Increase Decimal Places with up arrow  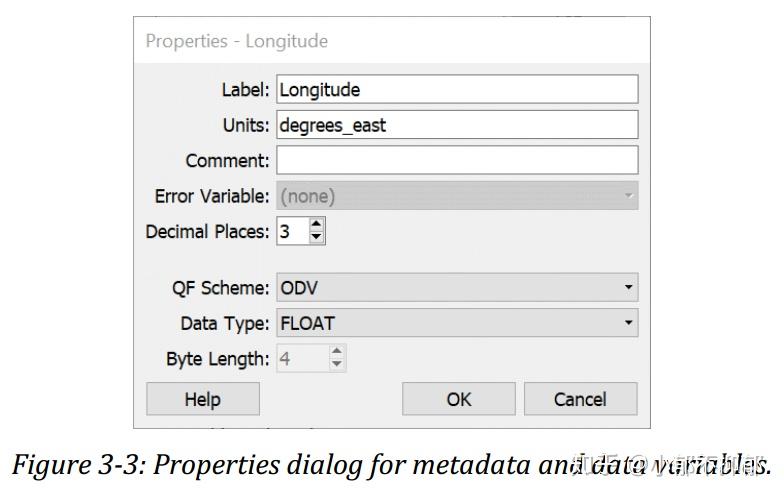click(x=317, y=226)
